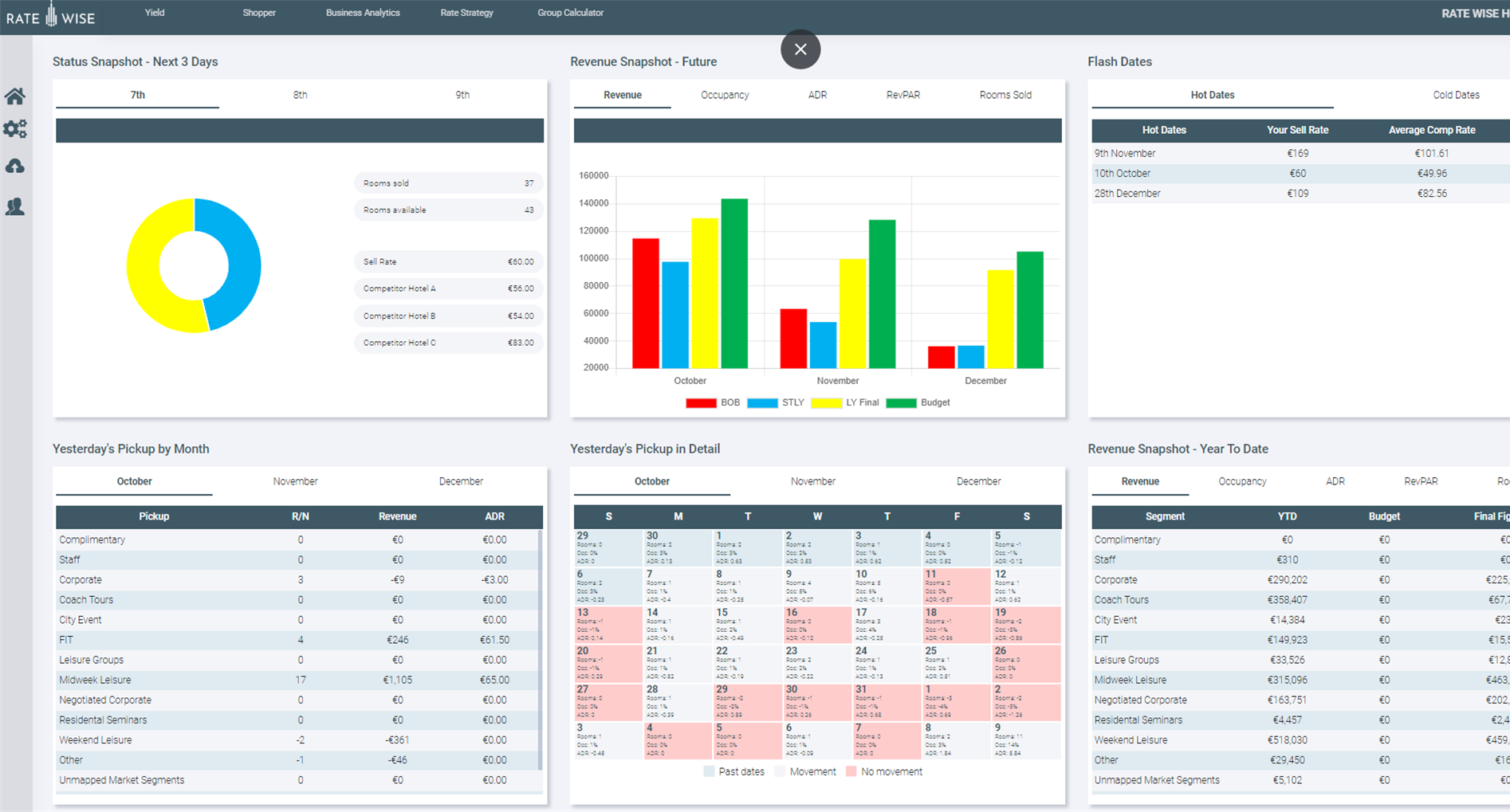Open settings gears icon in sidebar

15,129
